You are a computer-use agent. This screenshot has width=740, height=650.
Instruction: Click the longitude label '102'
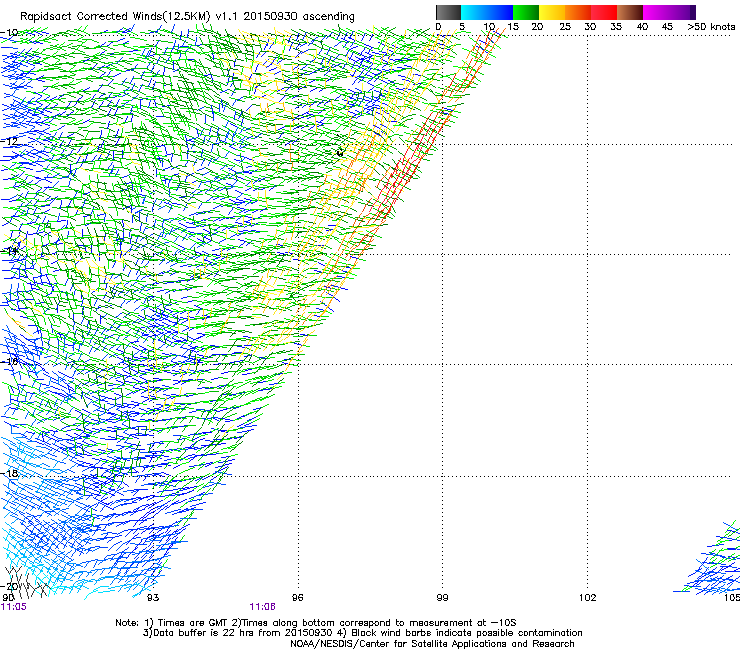tap(588, 598)
